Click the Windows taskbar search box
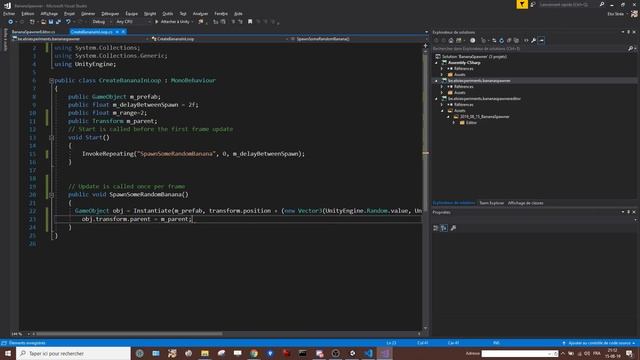The height and width of the screenshot is (360, 640). click(73, 353)
